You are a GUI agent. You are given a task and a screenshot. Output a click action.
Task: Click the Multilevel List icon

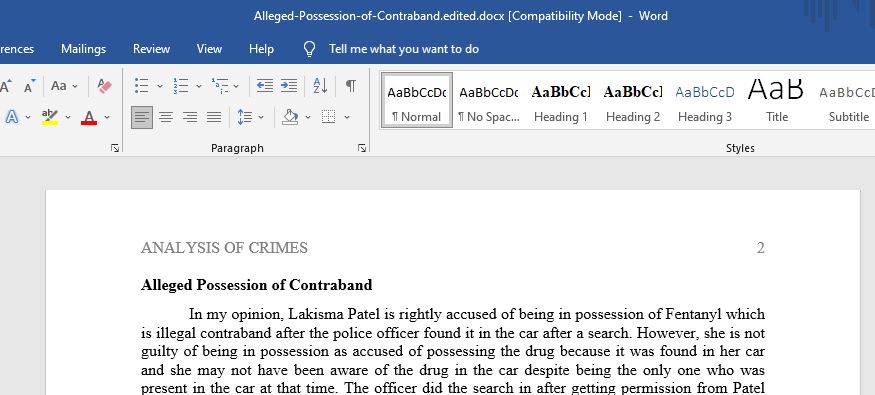[219, 86]
